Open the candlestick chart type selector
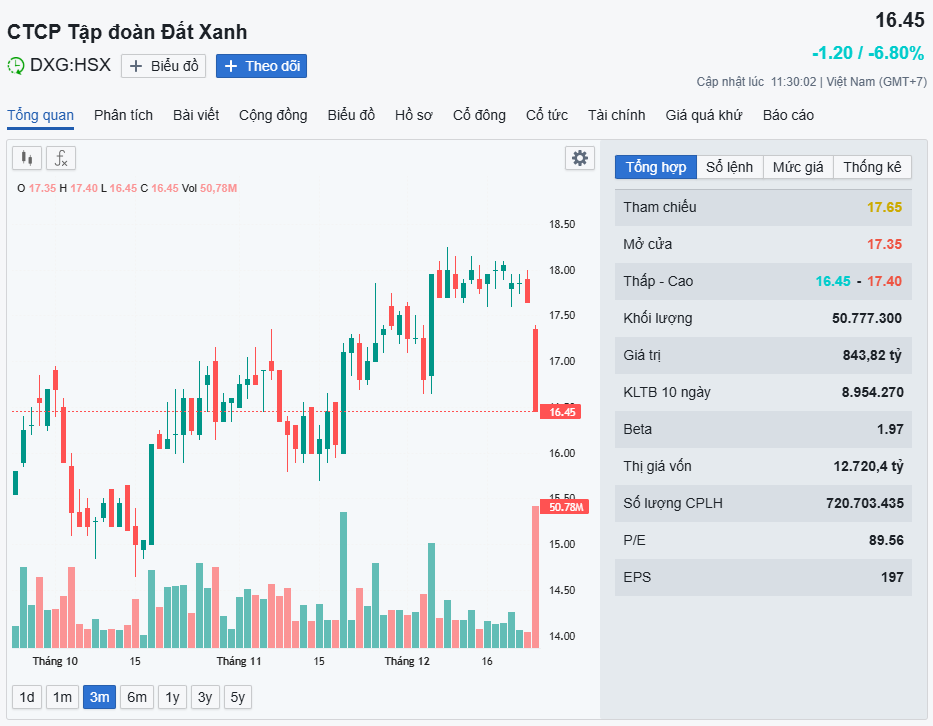933x726 pixels. 27,158
